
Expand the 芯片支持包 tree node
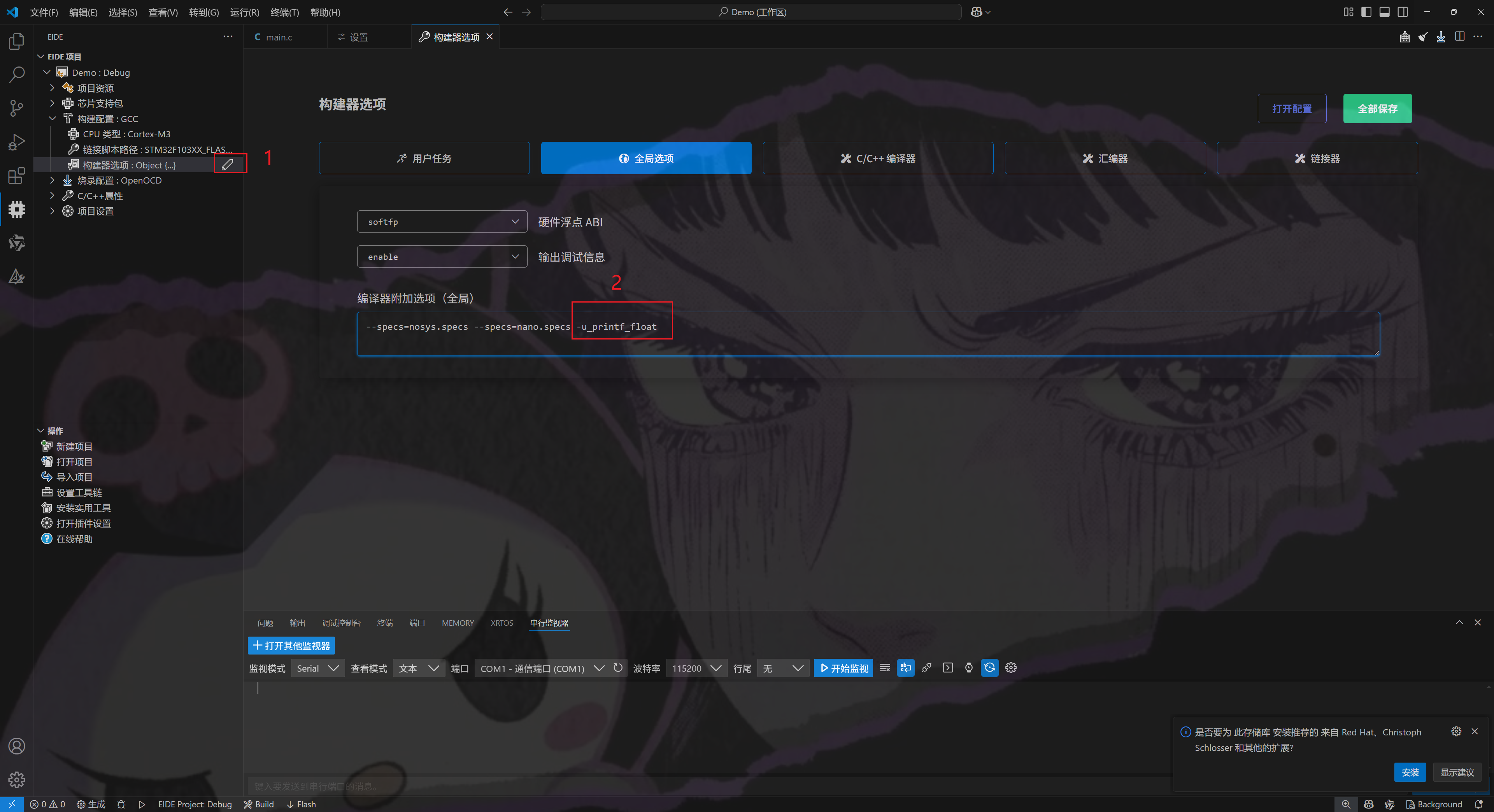pos(52,103)
